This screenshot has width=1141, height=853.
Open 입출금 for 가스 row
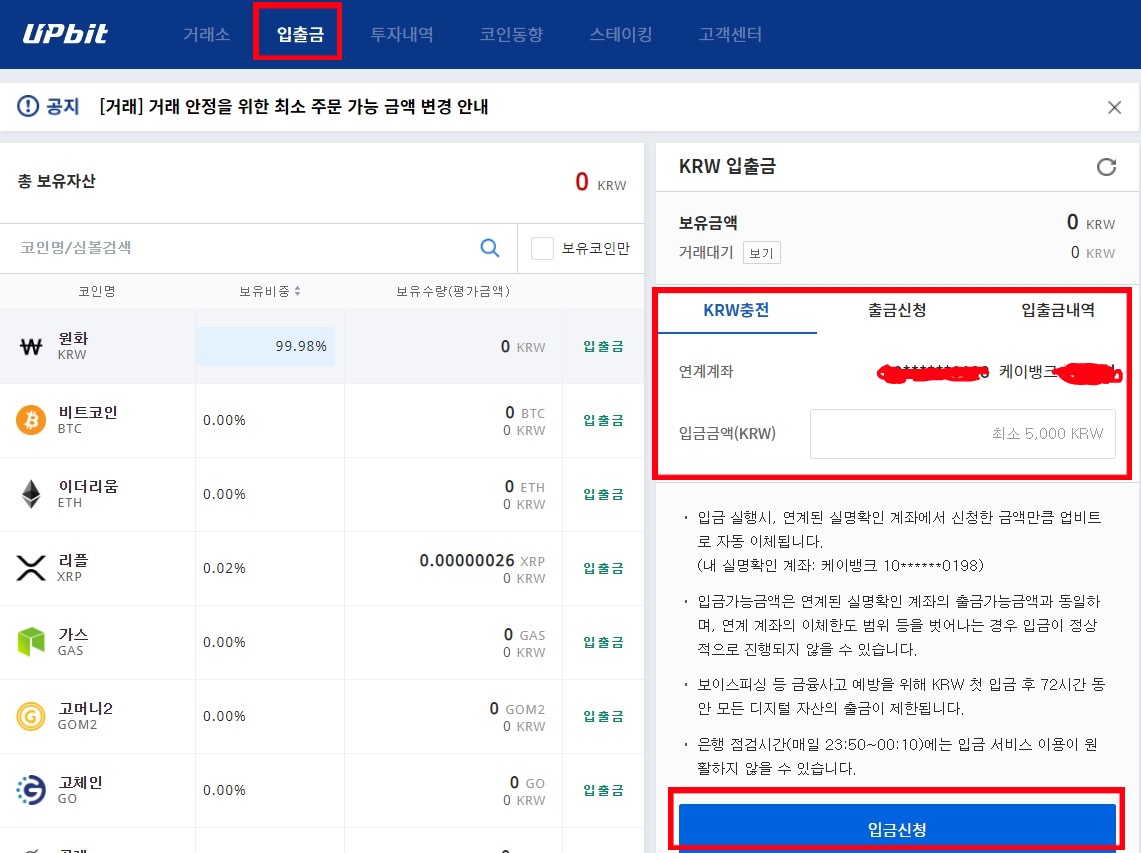(x=603, y=642)
